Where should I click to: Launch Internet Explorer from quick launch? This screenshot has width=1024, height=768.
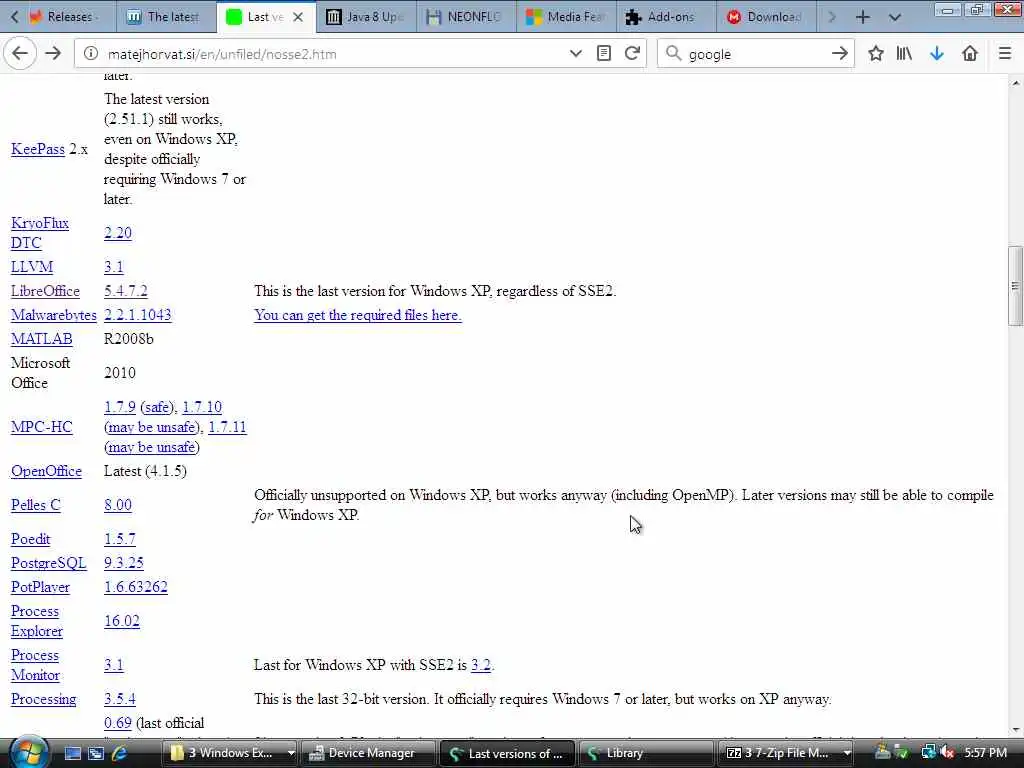[x=119, y=754]
